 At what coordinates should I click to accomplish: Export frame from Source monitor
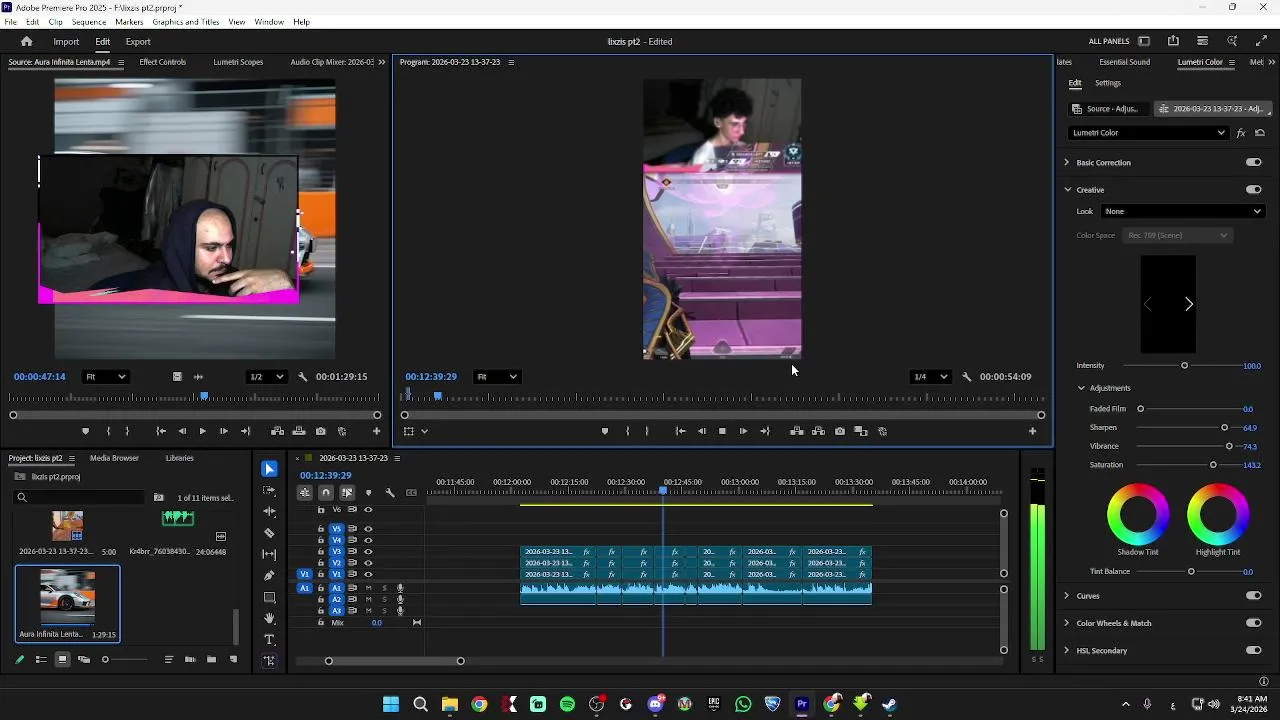[320, 431]
